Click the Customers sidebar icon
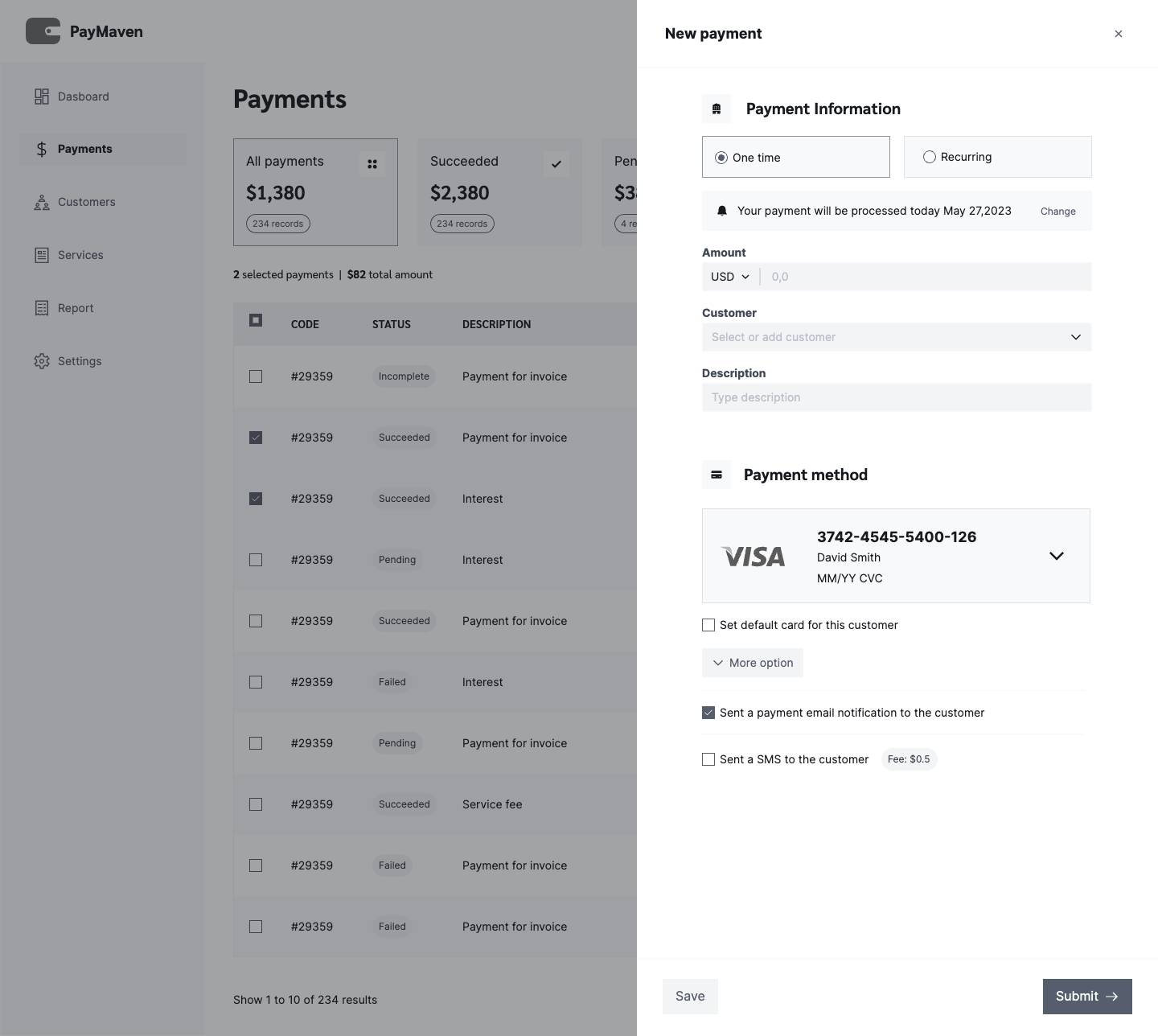The width and height of the screenshot is (1158, 1036). point(42,203)
